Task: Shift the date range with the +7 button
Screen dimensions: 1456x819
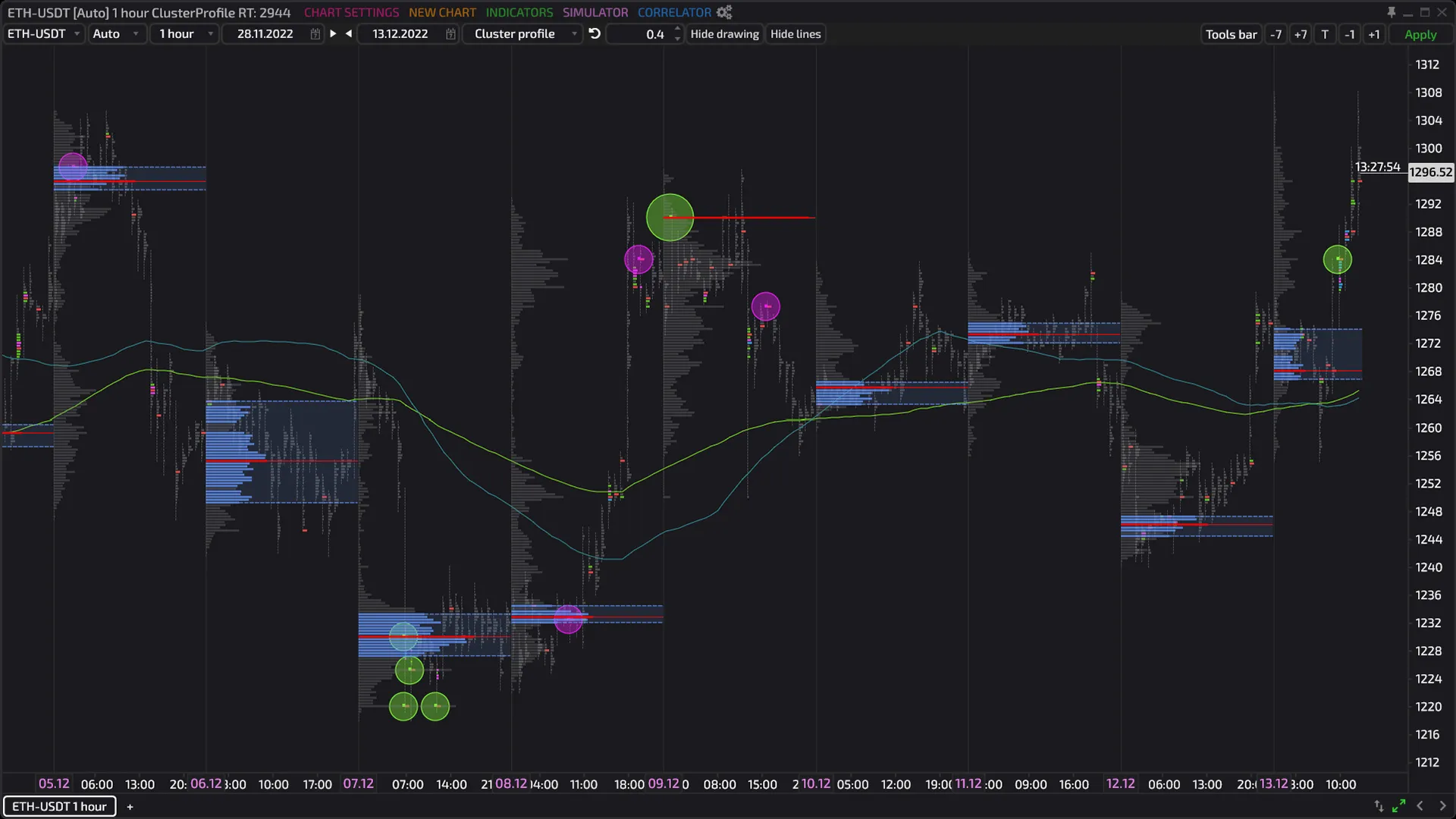Action: point(1301,34)
